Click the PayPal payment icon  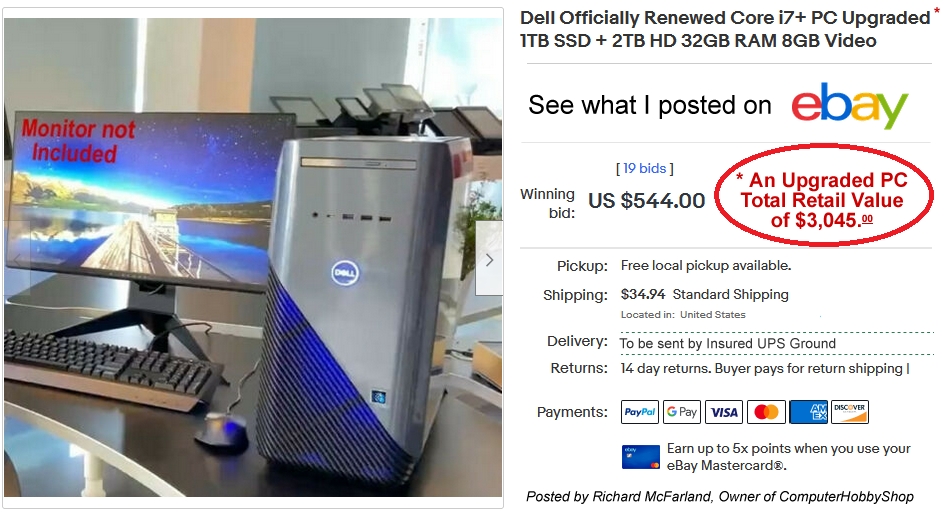[640, 412]
